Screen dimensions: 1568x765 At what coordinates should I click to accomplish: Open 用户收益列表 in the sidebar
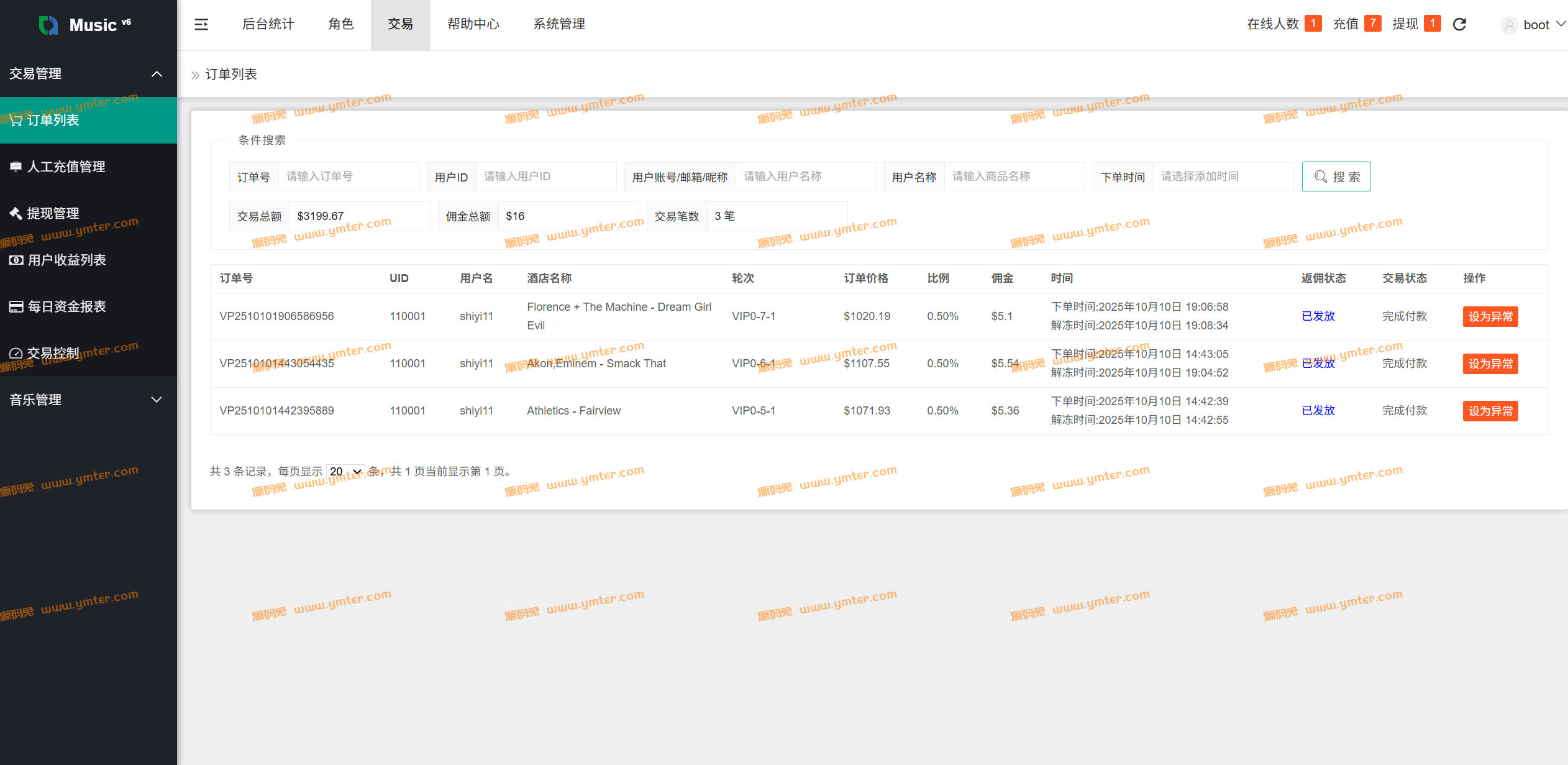(66, 260)
